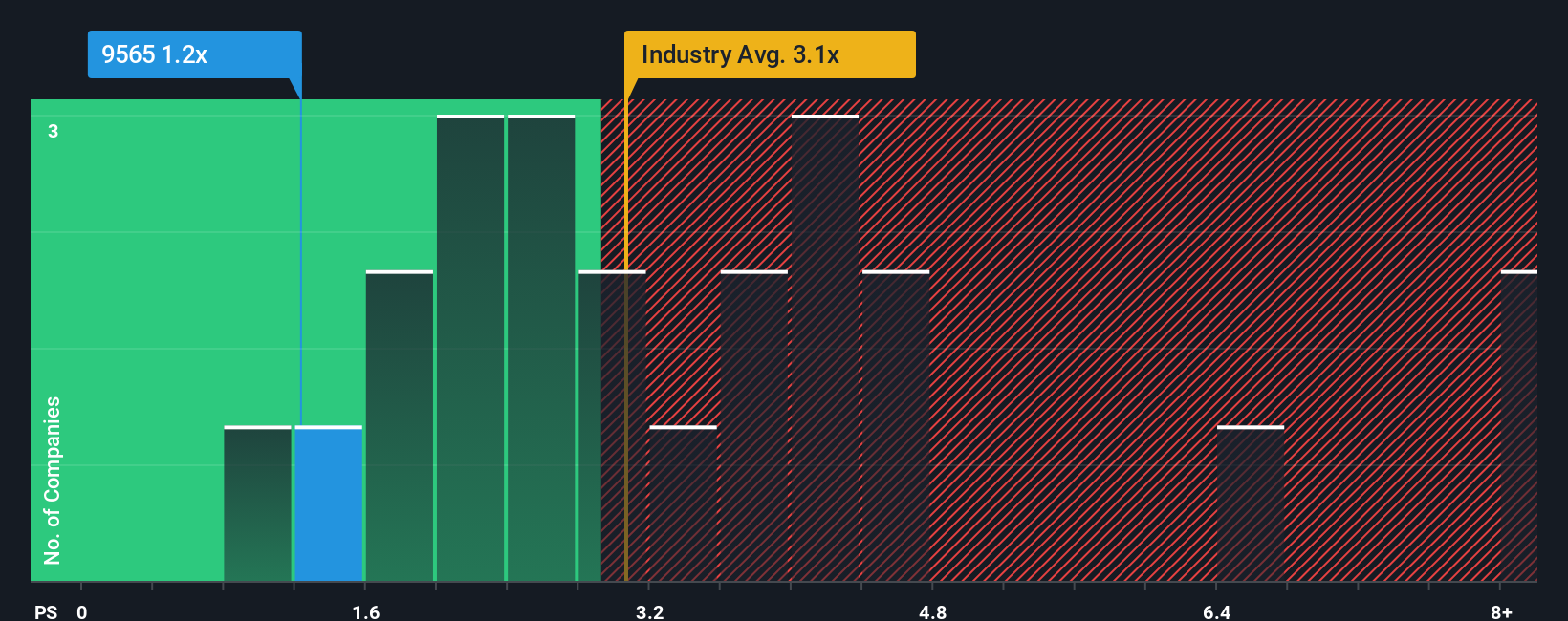Click the No. of Companies axis label
Image resolution: width=1568 pixels, height=621 pixels.
(x=53, y=481)
